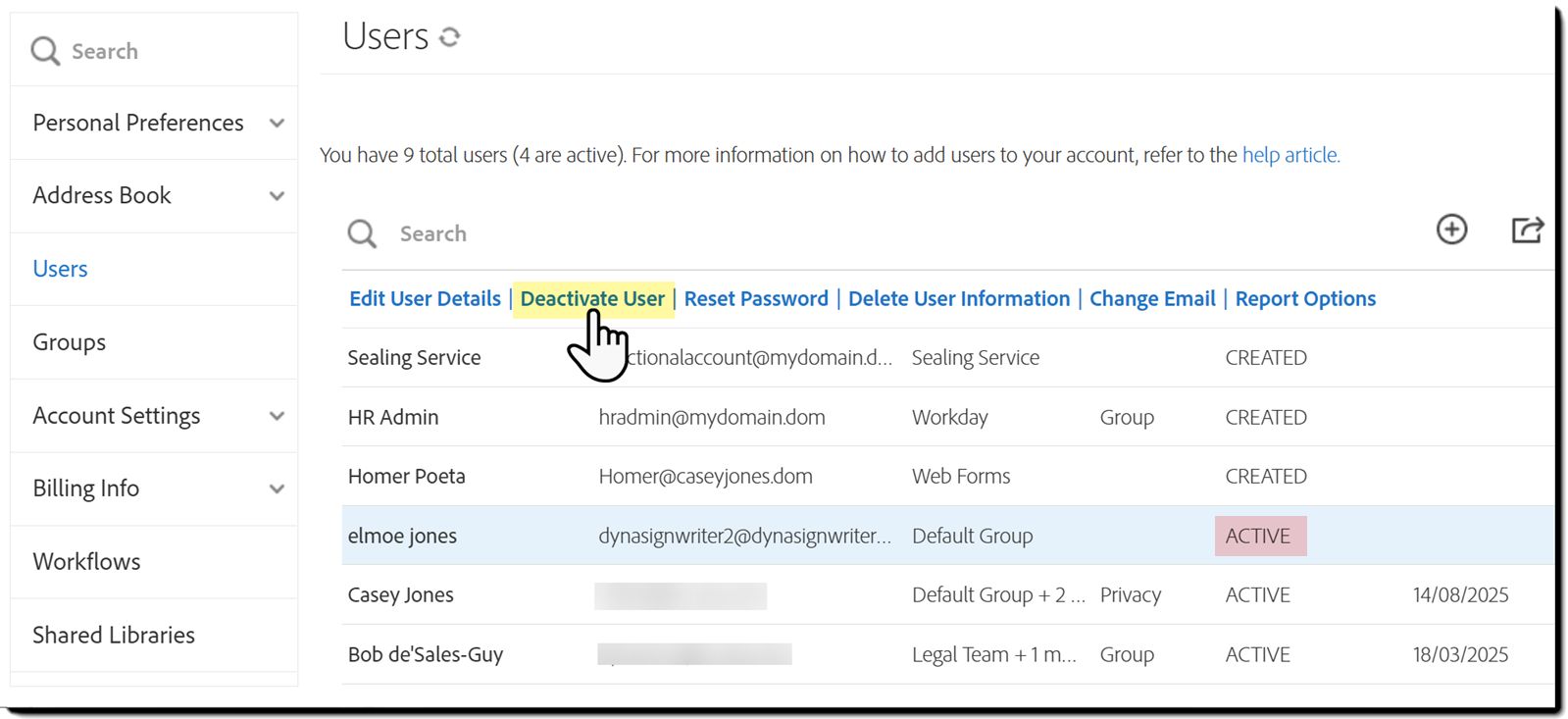Expand the Account Settings section

tap(277, 416)
